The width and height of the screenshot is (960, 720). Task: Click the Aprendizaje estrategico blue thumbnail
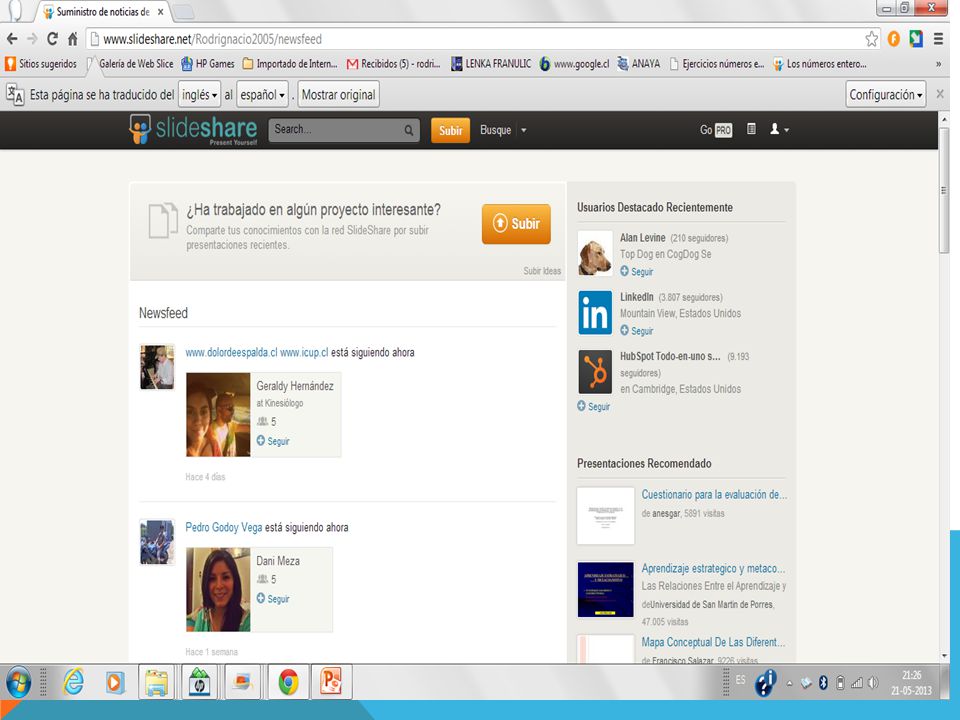click(x=606, y=590)
